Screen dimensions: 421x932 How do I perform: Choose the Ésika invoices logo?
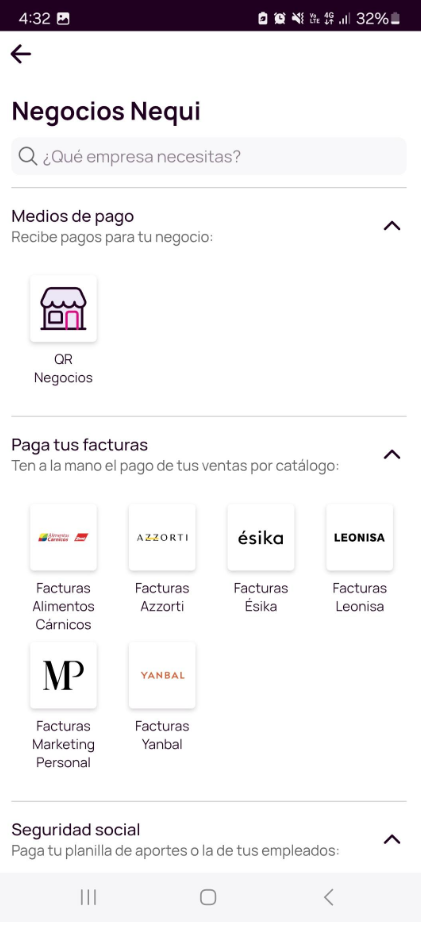(x=260, y=537)
